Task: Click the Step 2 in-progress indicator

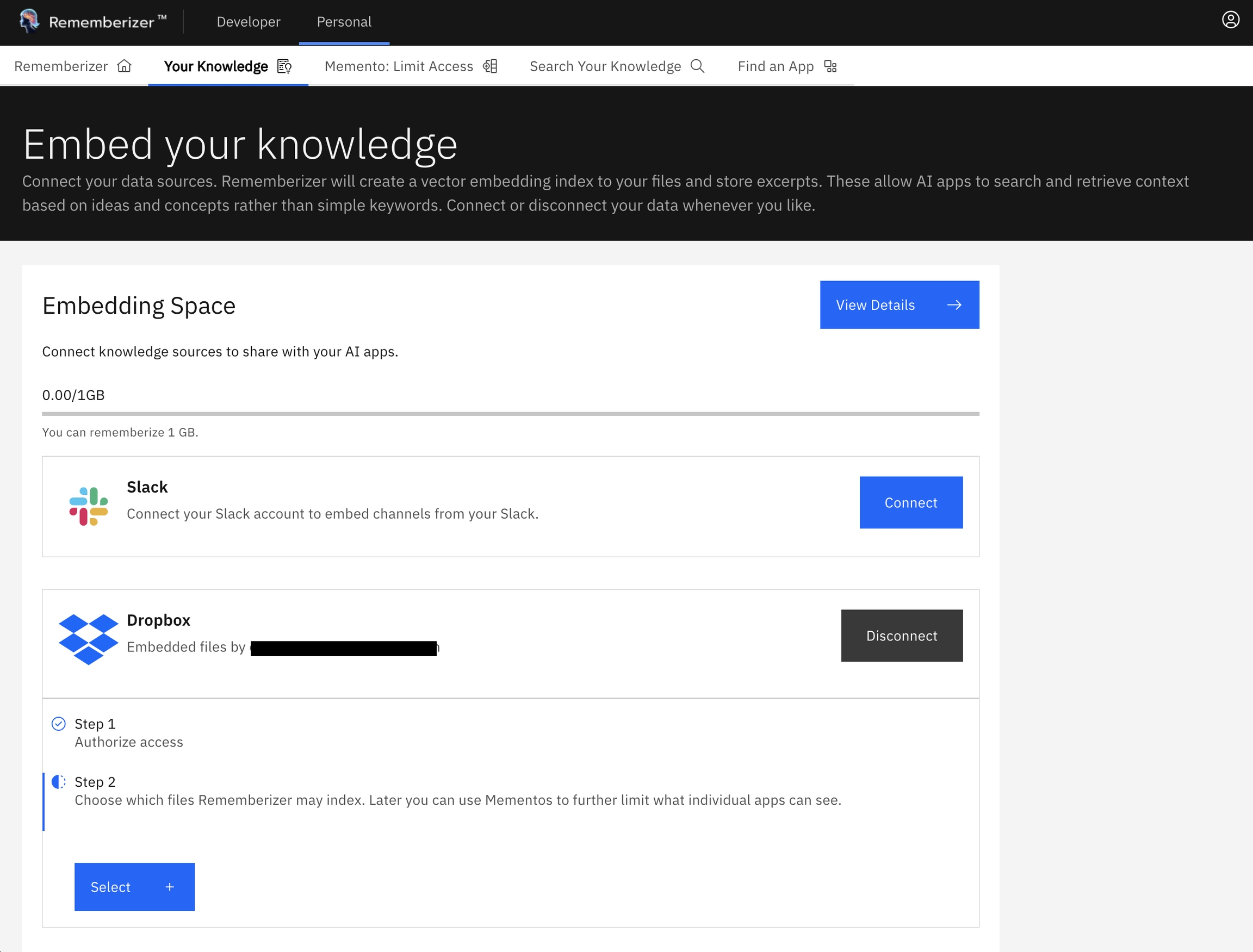Action: [58, 781]
